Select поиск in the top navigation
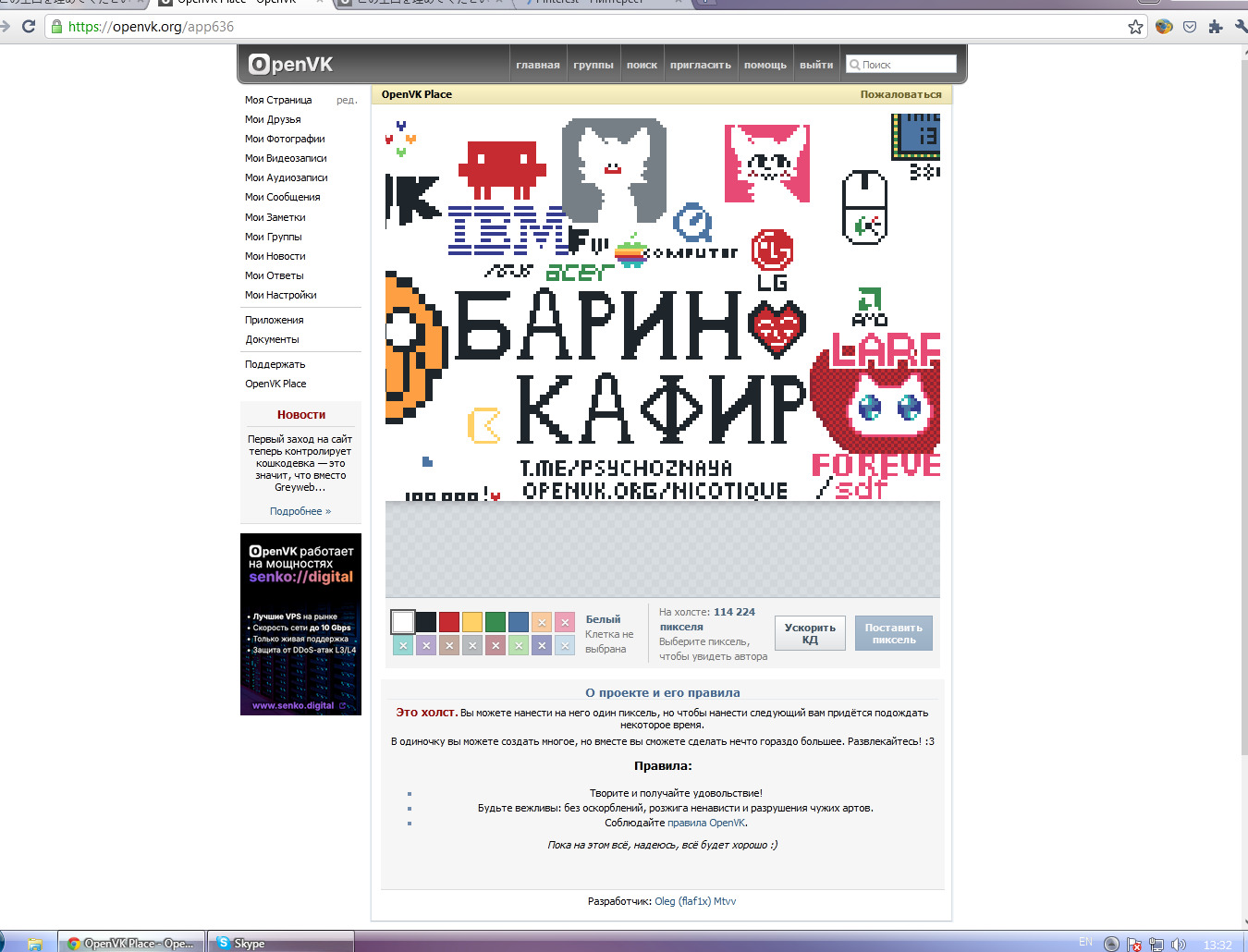 [x=642, y=65]
